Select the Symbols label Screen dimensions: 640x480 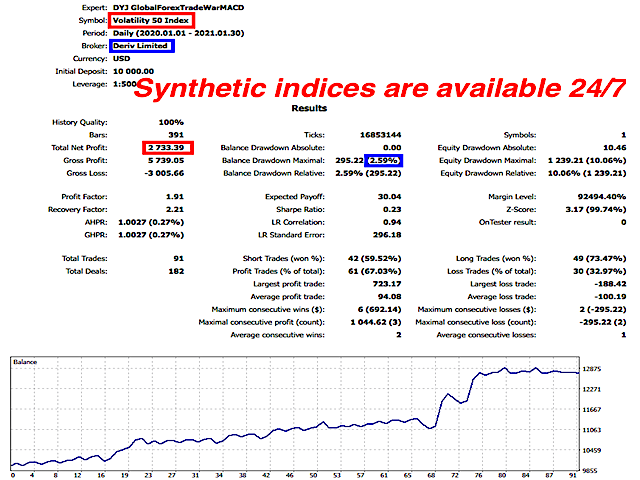tap(520, 135)
